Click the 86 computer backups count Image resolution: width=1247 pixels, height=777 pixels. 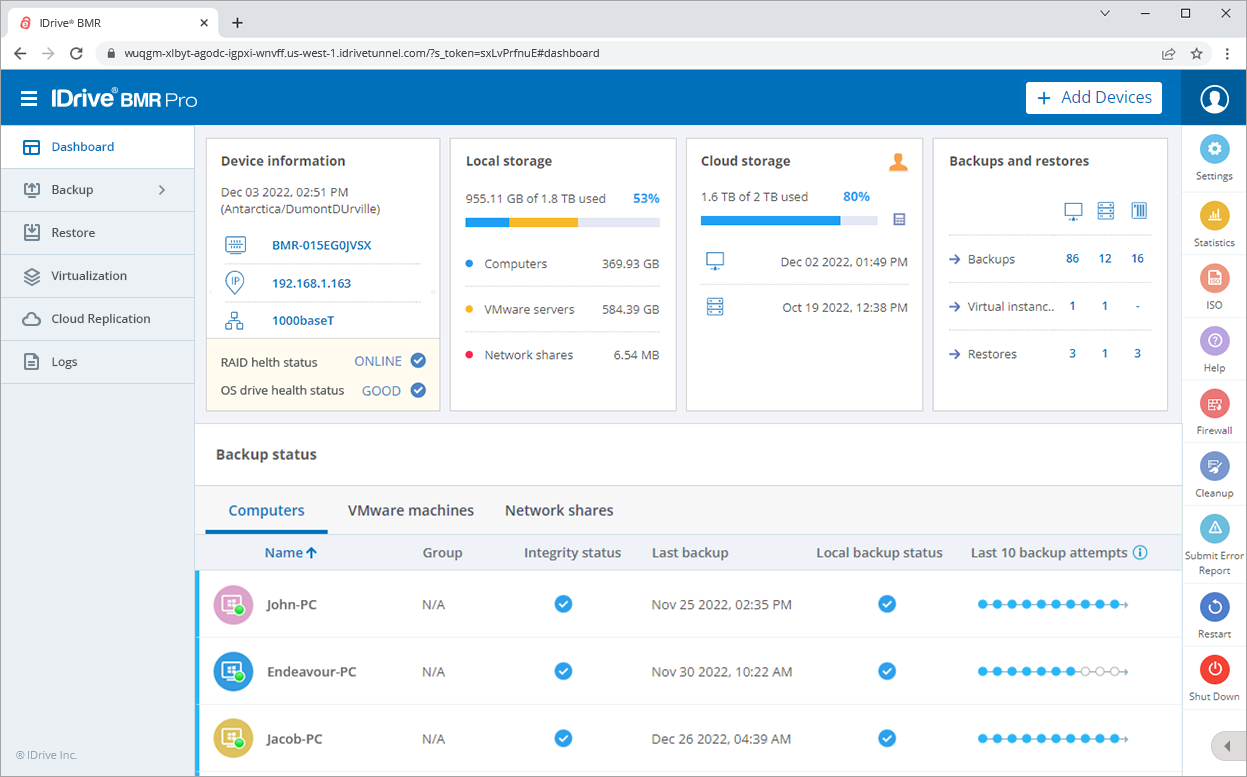click(x=1073, y=259)
